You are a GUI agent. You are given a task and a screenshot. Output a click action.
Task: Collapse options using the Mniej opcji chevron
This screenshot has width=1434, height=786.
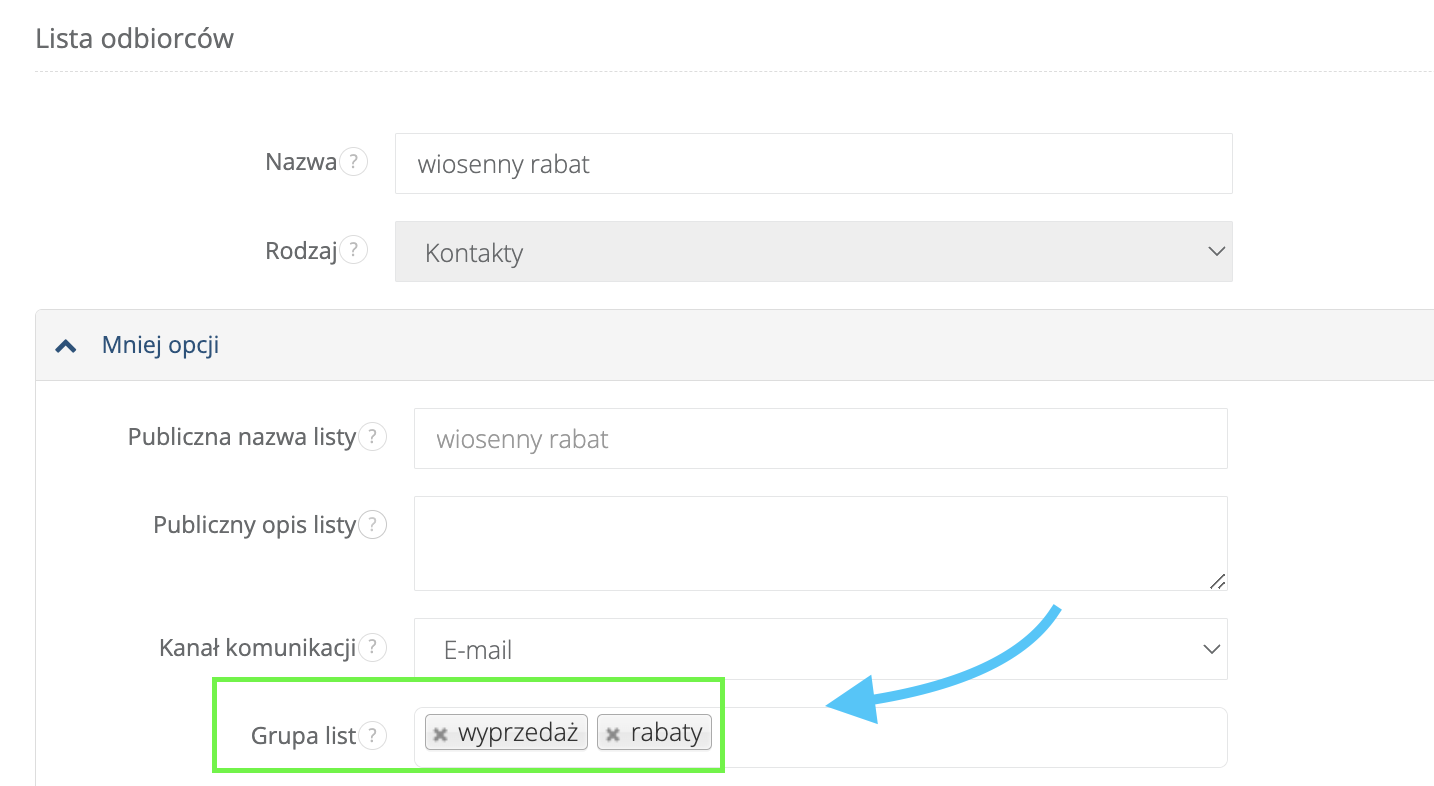[66, 346]
